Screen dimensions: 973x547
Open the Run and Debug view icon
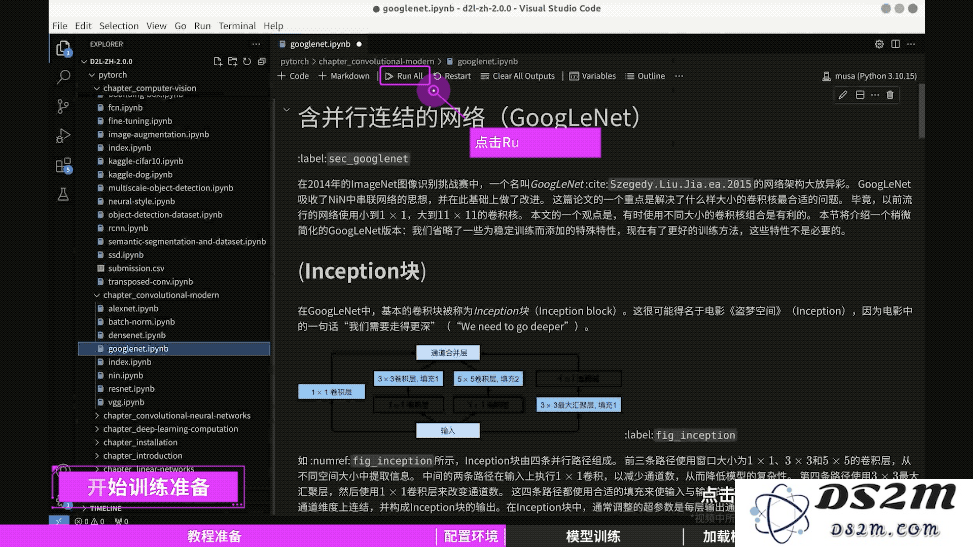(x=63, y=135)
